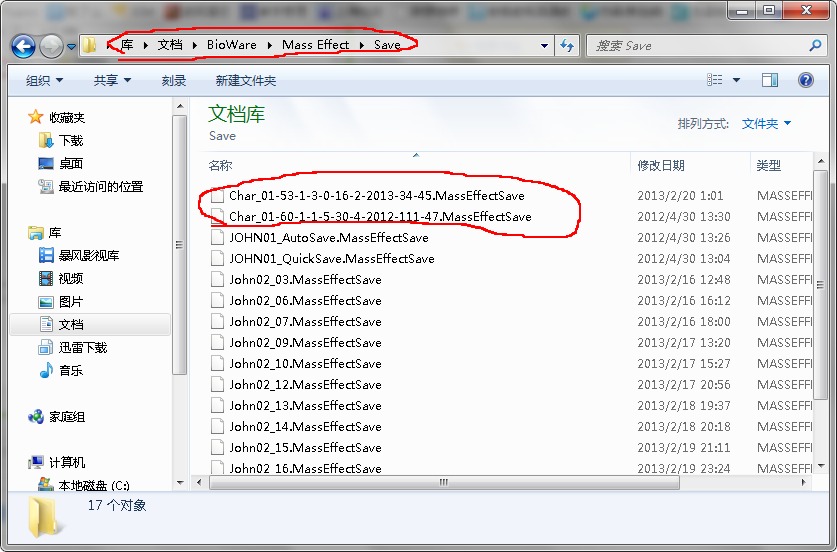837x552 pixels.
Task: Sort by the 类型 column header
Action: click(769, 165)
